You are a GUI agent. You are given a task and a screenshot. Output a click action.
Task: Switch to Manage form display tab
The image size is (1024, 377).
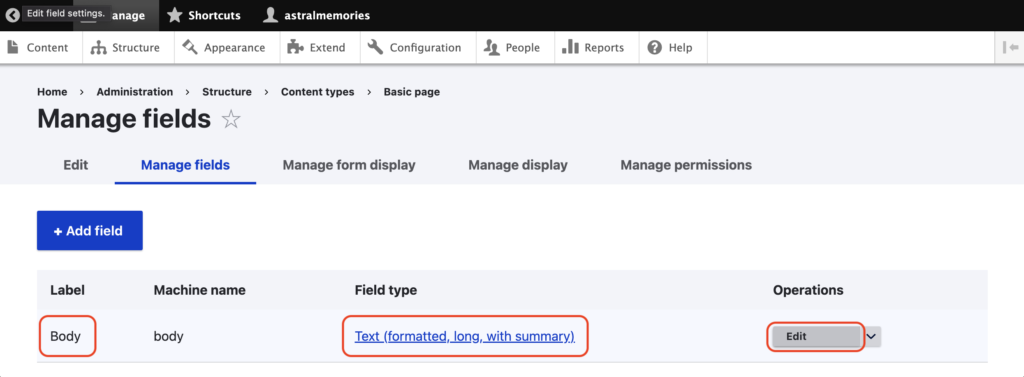coord(349,165)
